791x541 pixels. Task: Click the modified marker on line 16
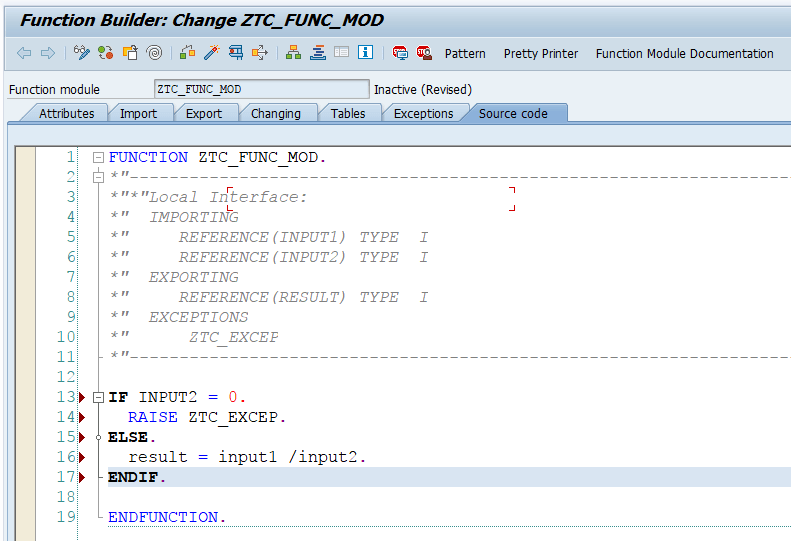coord(82,457)
